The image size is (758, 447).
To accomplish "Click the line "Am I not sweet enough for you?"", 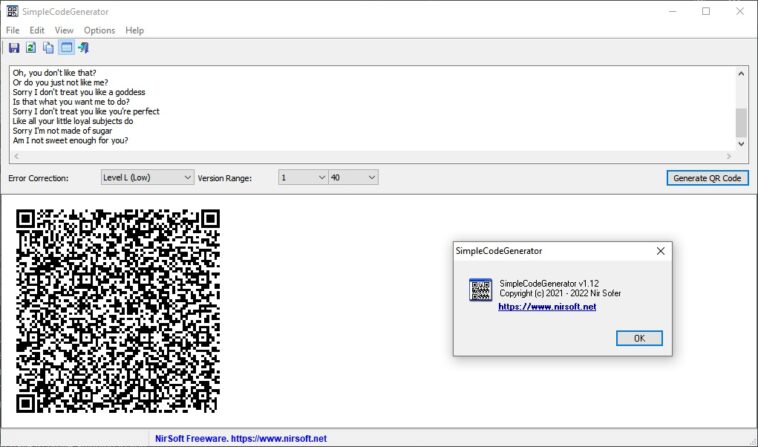I will pos(71,141).
